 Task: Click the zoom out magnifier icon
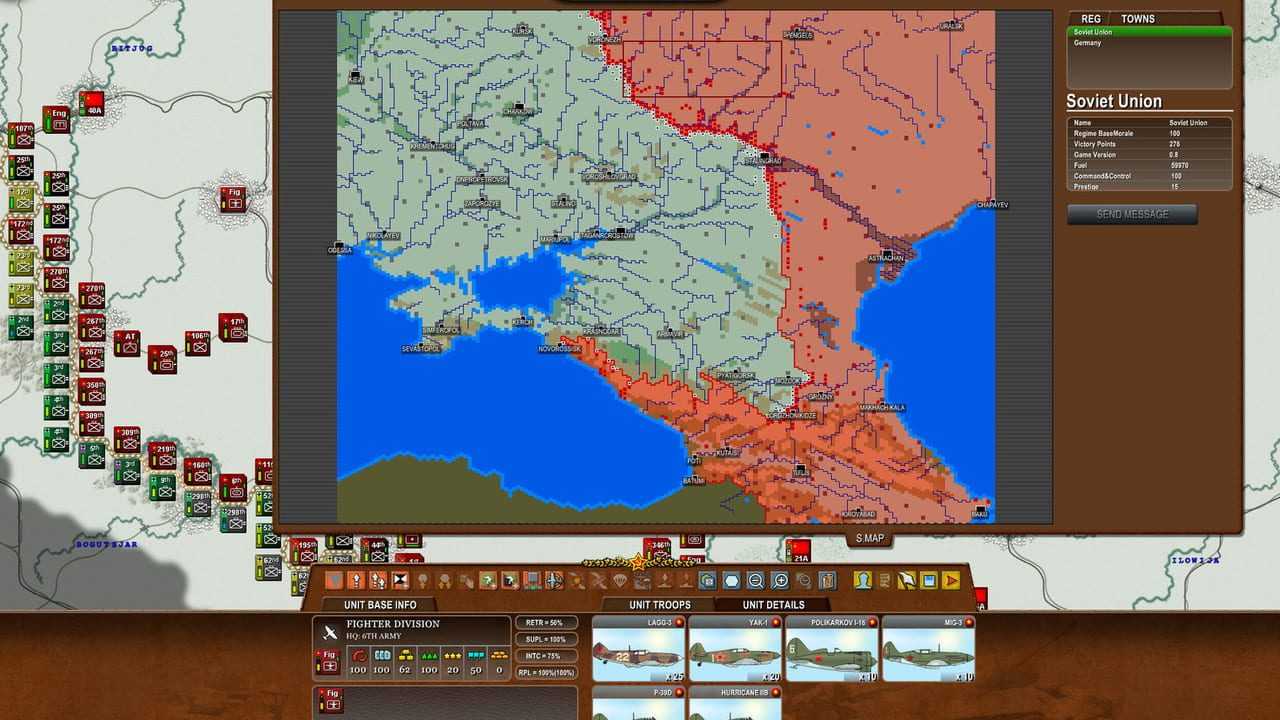click(756, 580)
